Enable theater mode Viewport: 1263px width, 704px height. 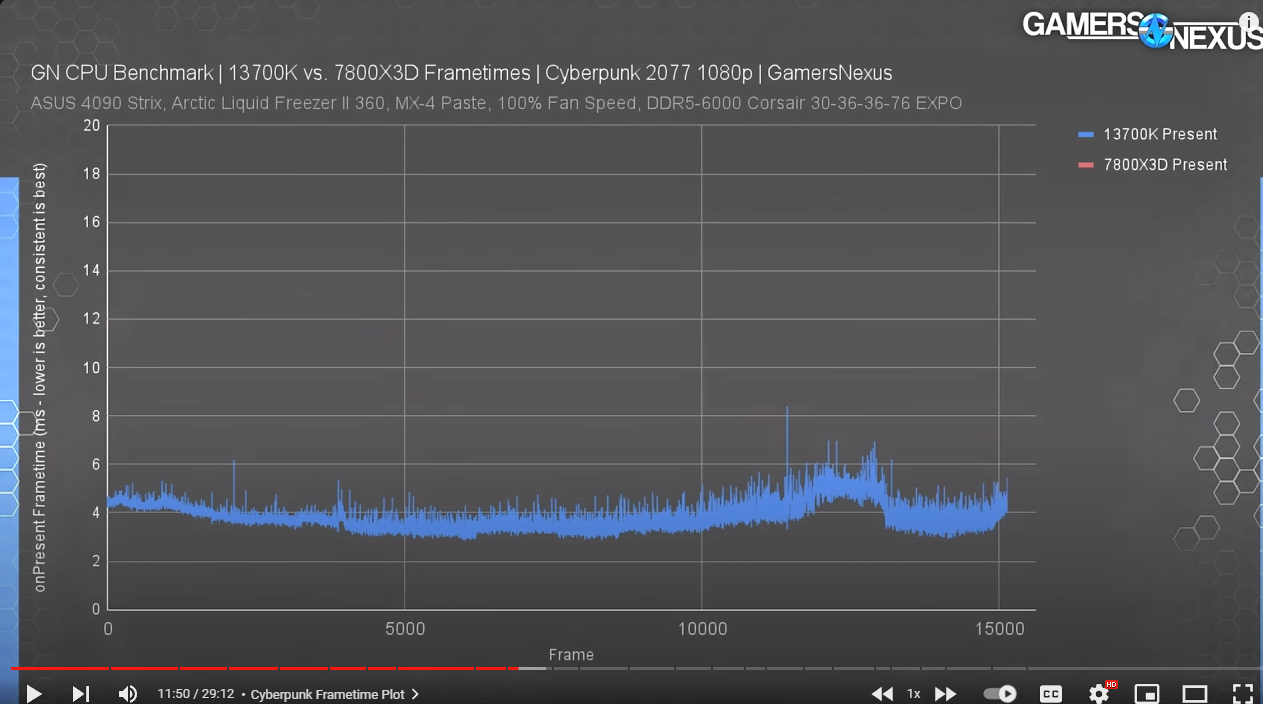click(1195, 693)
